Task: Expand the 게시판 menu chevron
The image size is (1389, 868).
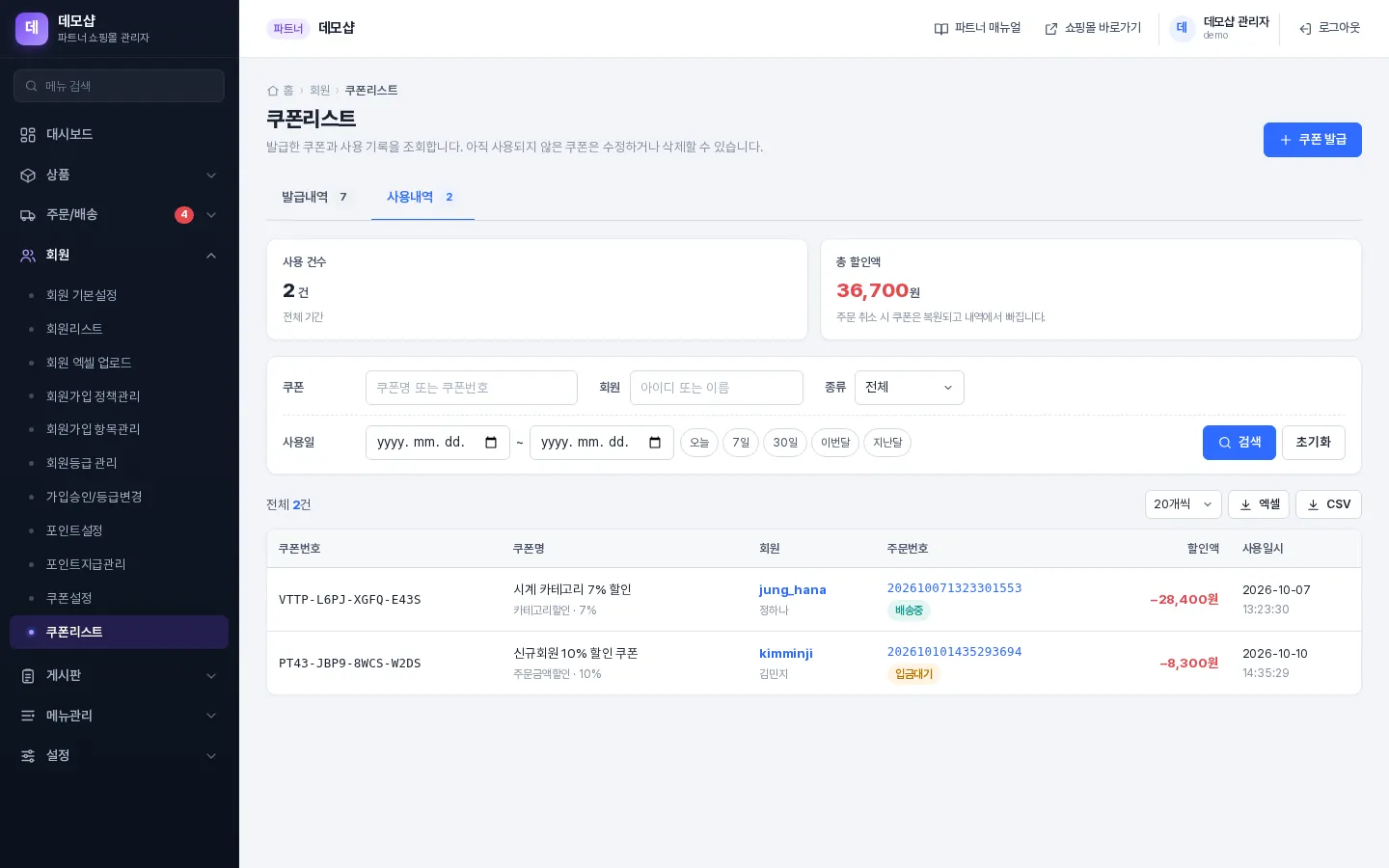Action: 211,675
